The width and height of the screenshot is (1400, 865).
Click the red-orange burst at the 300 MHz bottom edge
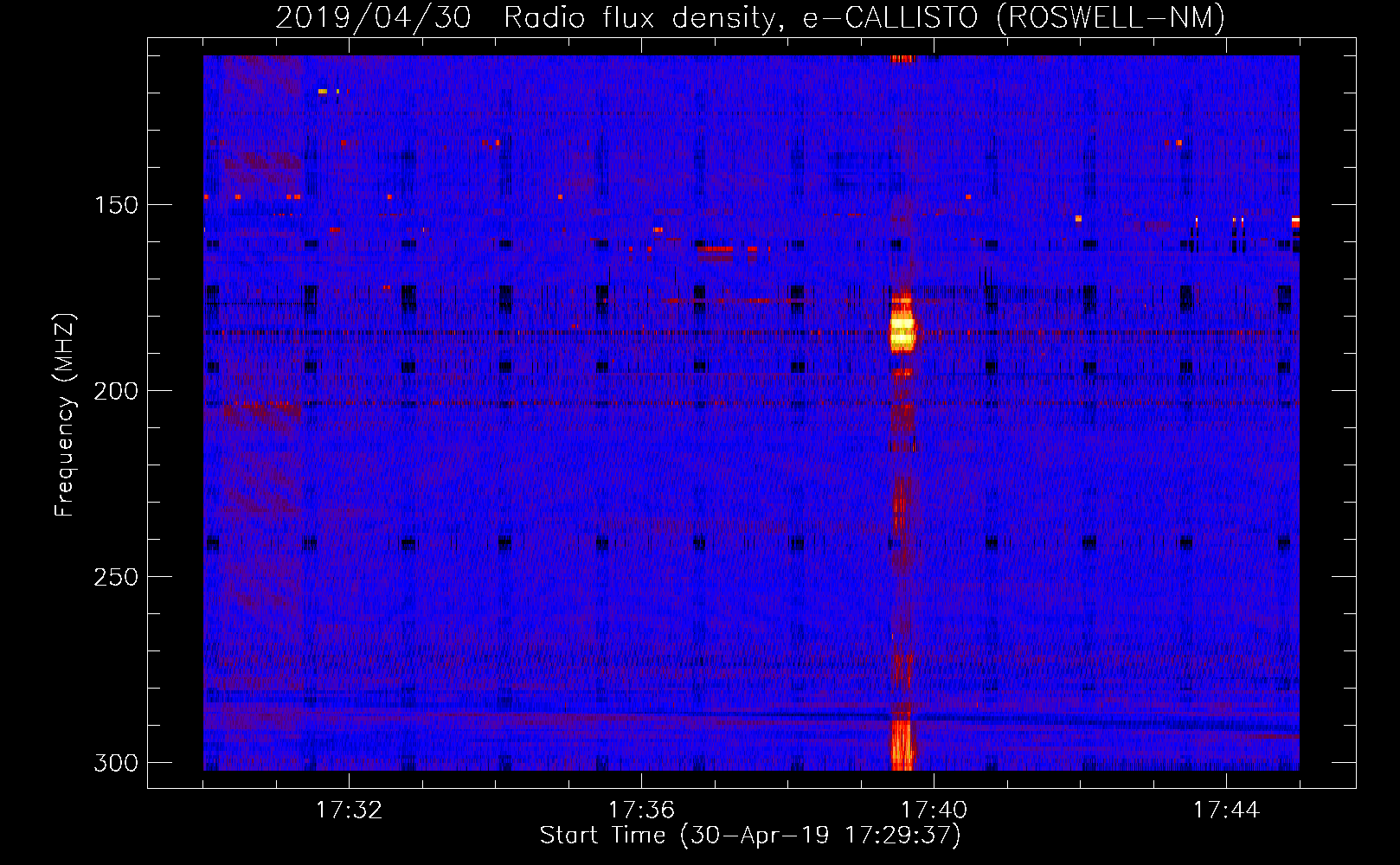tap(902, 746)
